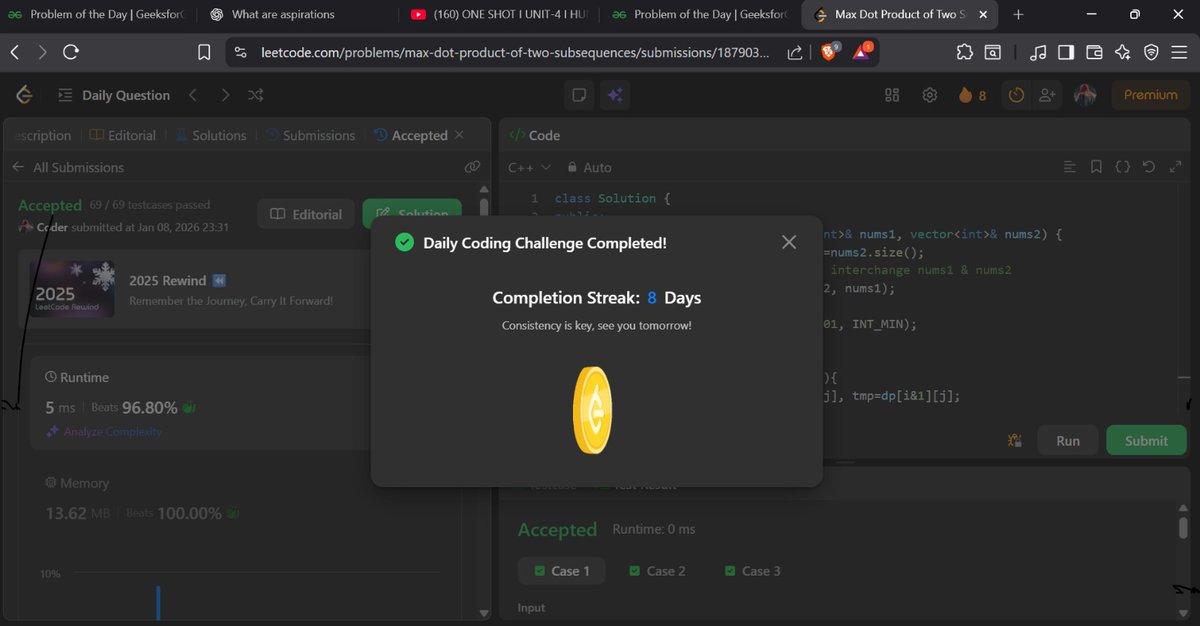1200x626 pixels.
Task: Click the streak fire icon showing 8
Action: tap(972, 95)
